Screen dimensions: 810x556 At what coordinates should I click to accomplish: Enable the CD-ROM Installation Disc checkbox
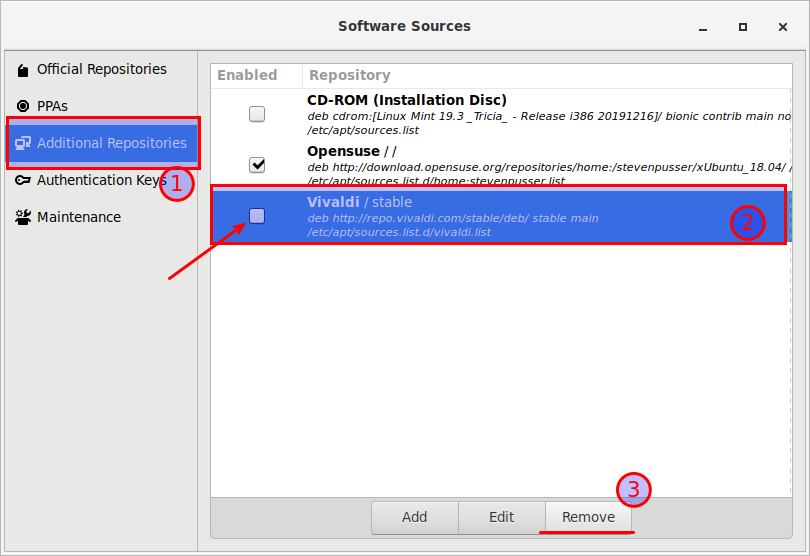point(257,114)
